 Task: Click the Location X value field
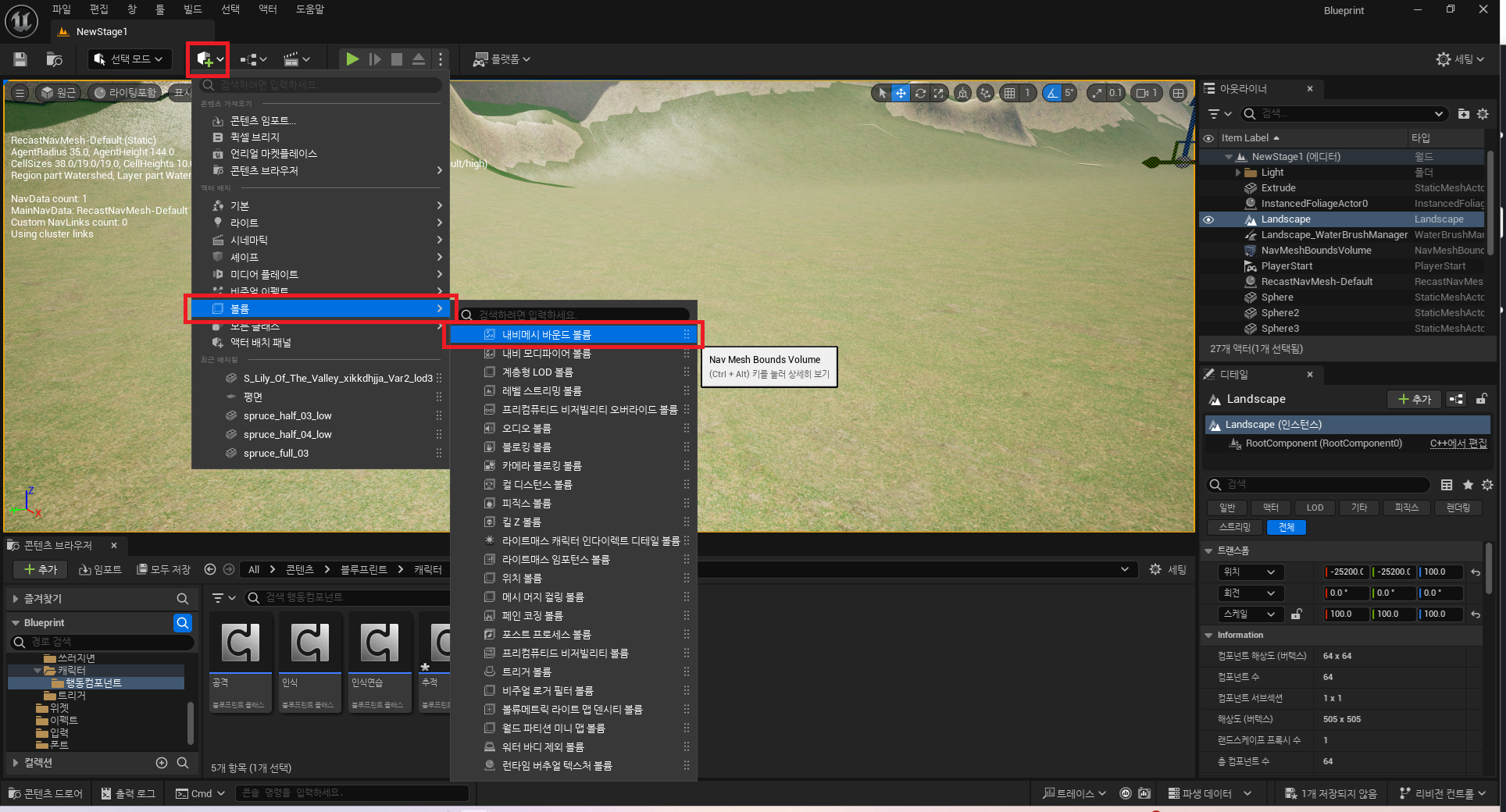pyautogui.click(x=1347, y=572)
